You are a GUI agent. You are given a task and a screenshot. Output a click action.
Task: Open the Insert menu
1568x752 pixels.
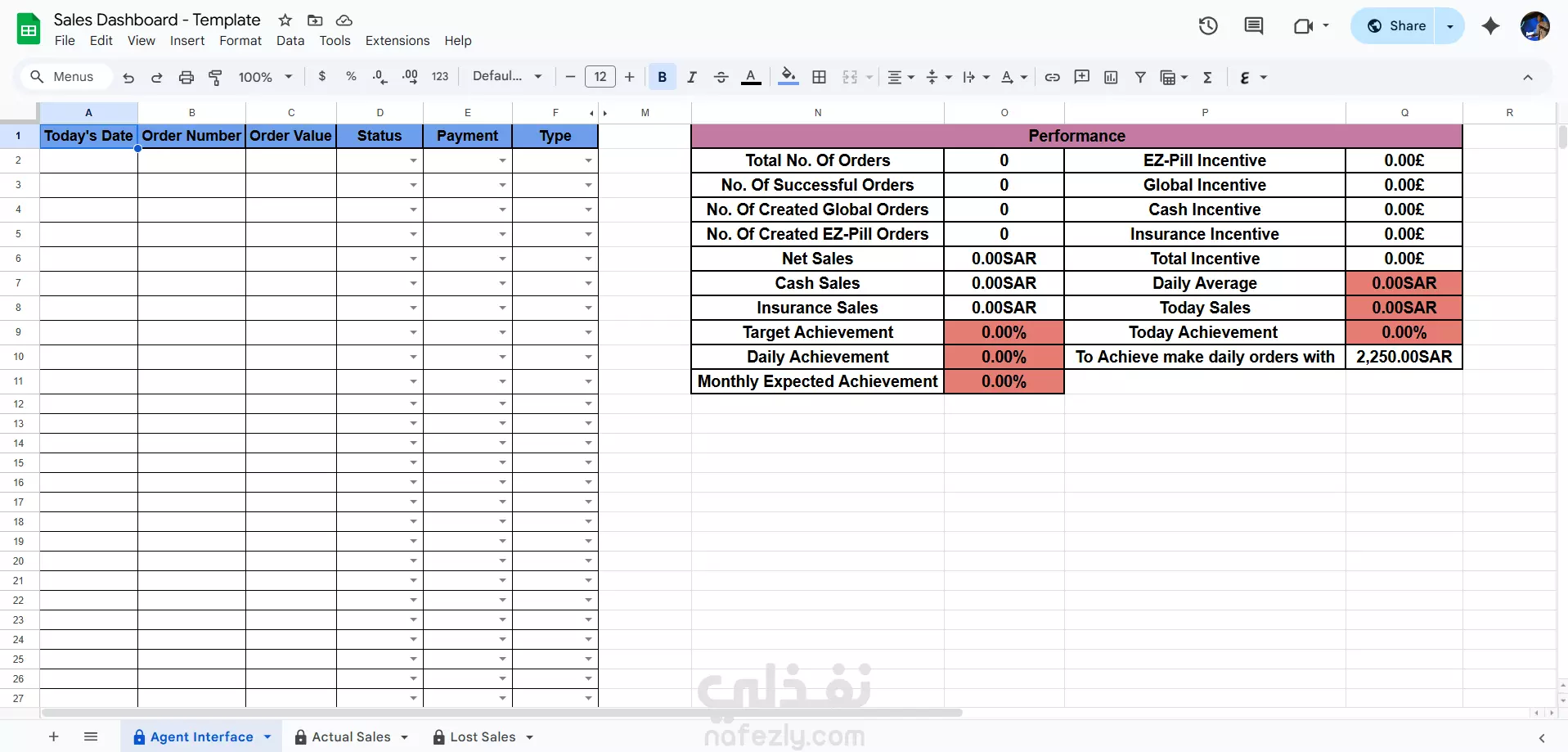(x=187, y=41)
